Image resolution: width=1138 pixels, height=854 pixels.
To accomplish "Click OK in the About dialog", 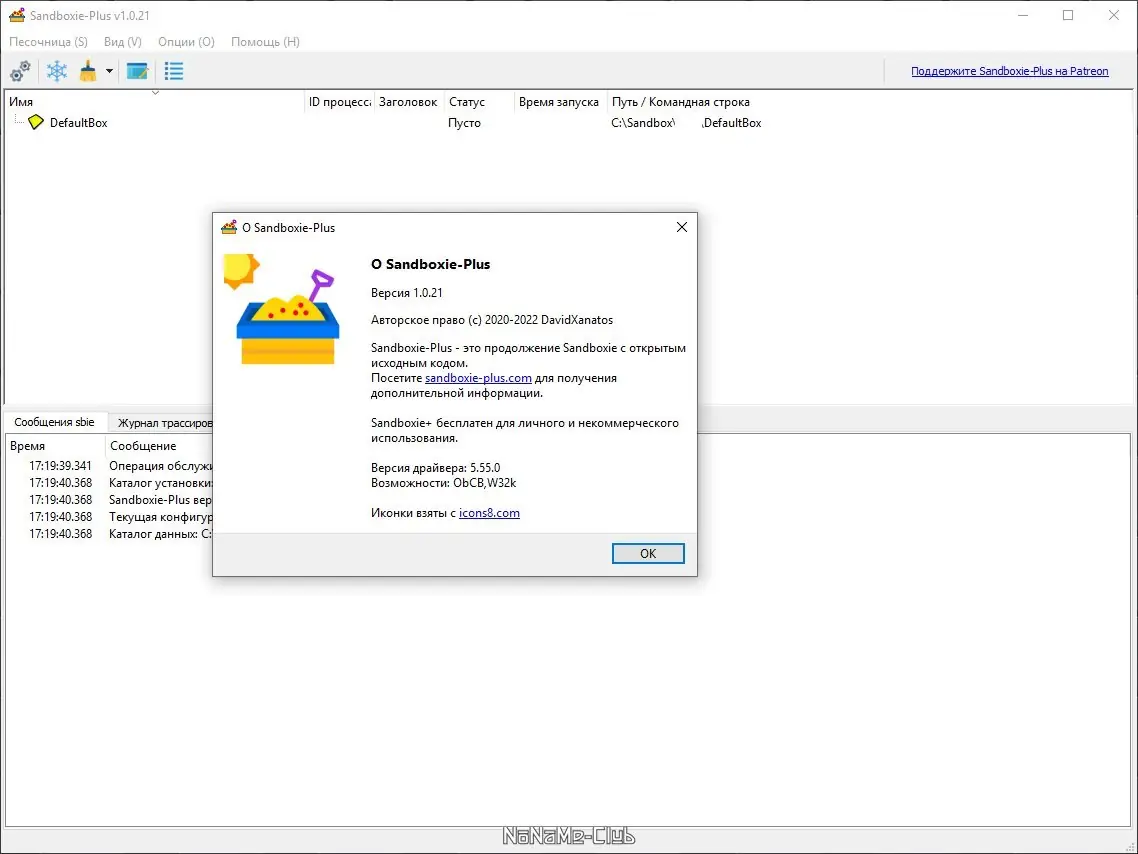I will coord(648,554).
